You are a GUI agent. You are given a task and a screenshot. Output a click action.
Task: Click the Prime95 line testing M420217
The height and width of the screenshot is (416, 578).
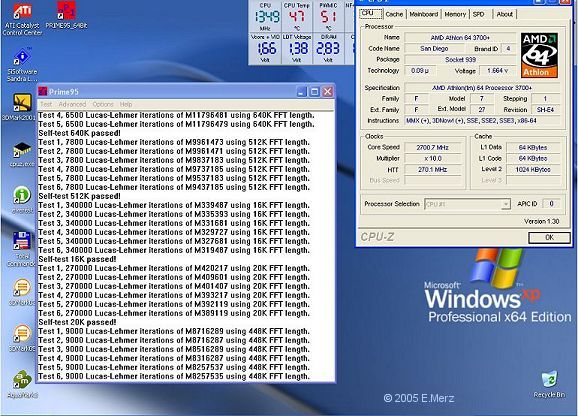(174, 268)
